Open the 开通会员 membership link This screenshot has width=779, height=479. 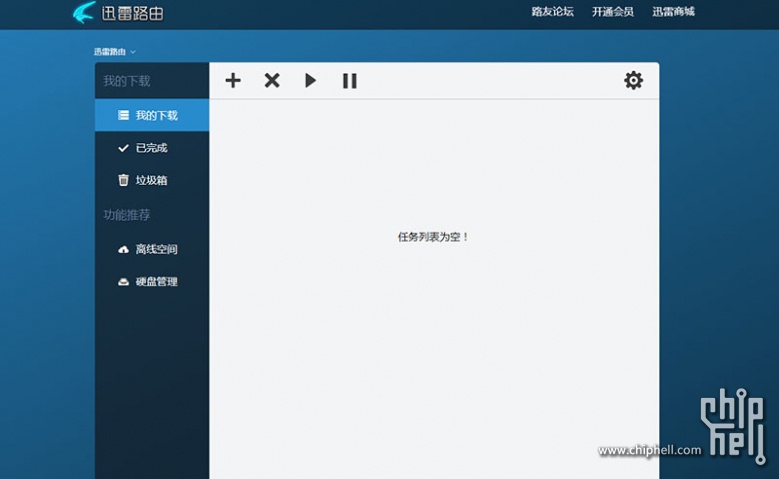[613, 12]
